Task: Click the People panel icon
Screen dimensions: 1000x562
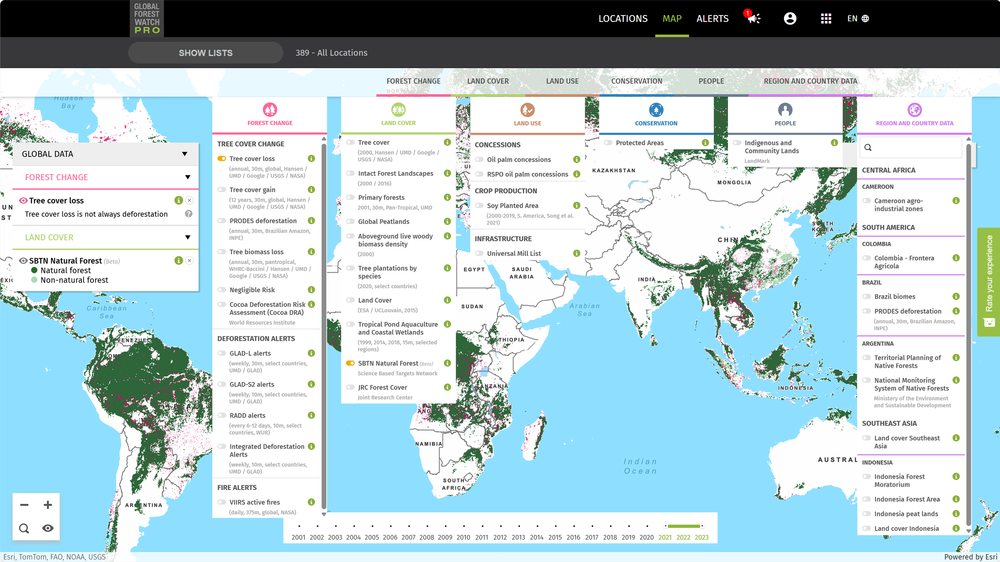Action: coord(785,110)
